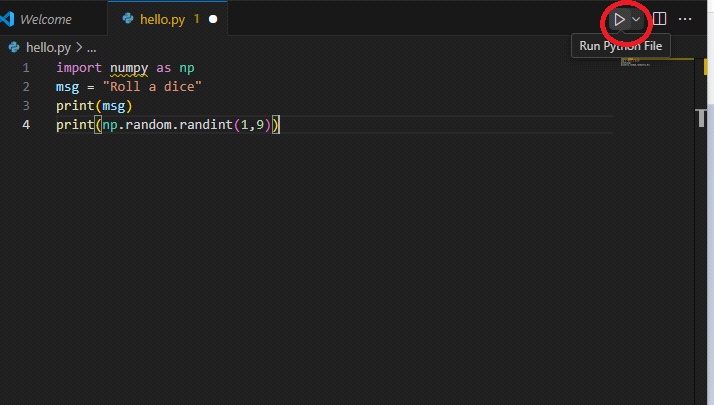This screenshot has width=714, height=405.
Task: Click the unsaved dot on hello.py tab
Action: (x=213, y=19)
